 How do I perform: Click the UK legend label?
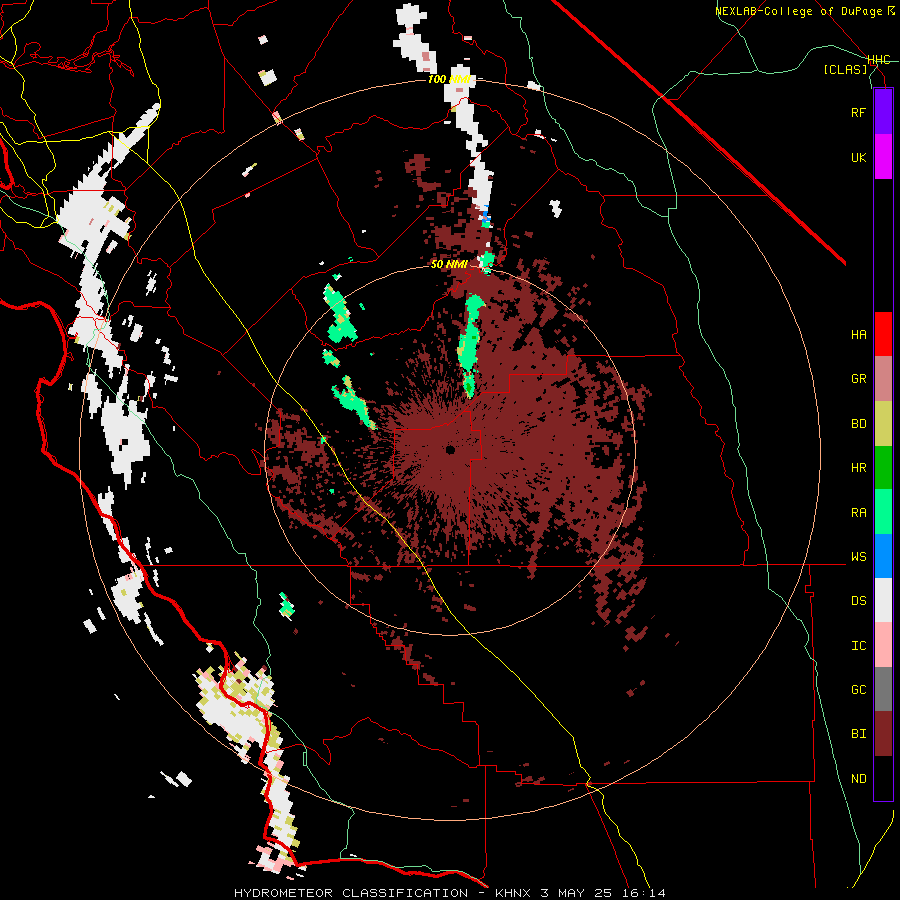[x=858, y=157]
